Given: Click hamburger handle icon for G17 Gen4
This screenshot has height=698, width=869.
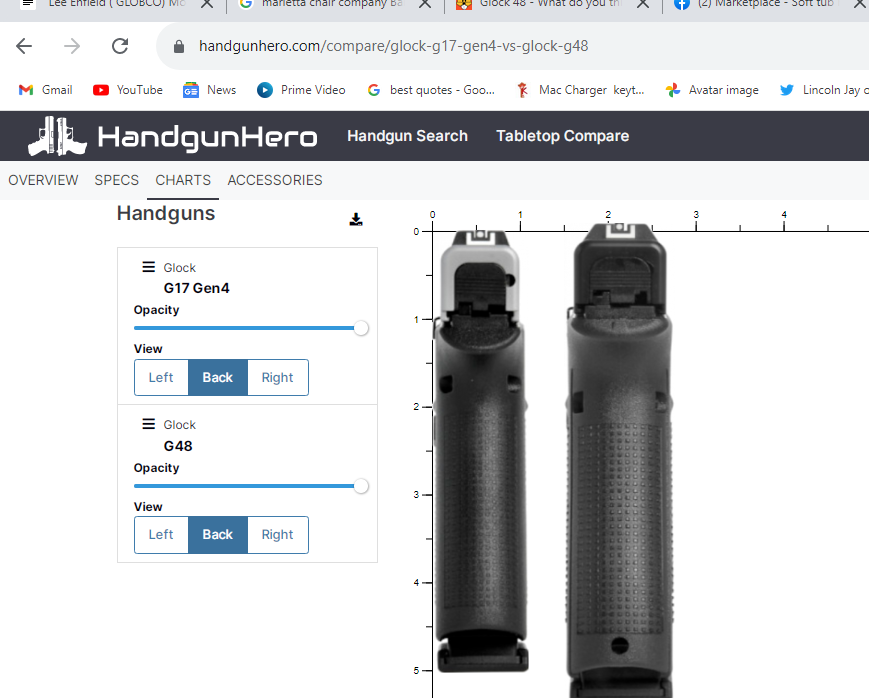Looking at the screenshot, I should tap(148, 267).
